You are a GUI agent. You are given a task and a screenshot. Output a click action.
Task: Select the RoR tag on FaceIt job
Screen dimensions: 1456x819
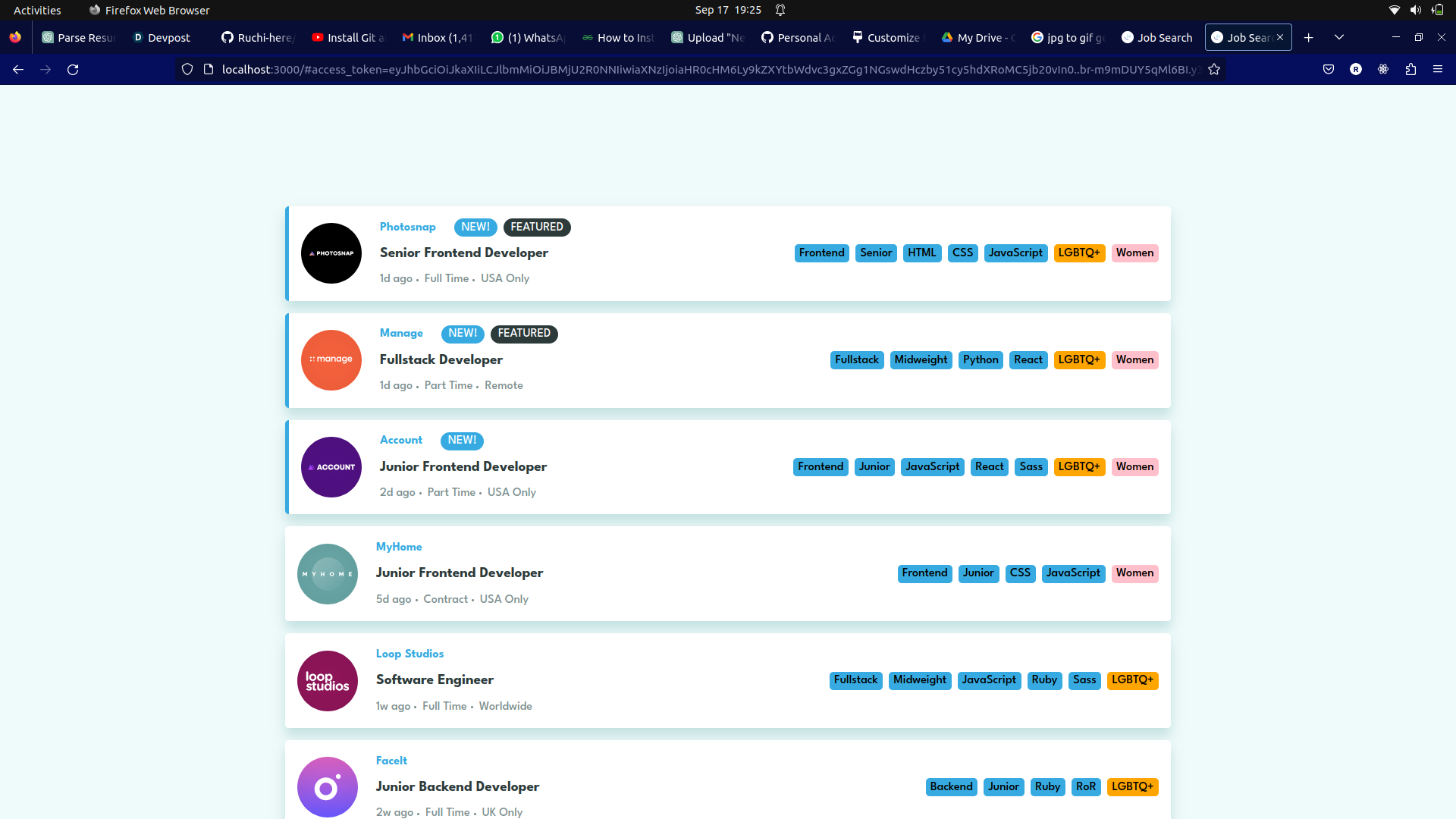click(1085, 787)
